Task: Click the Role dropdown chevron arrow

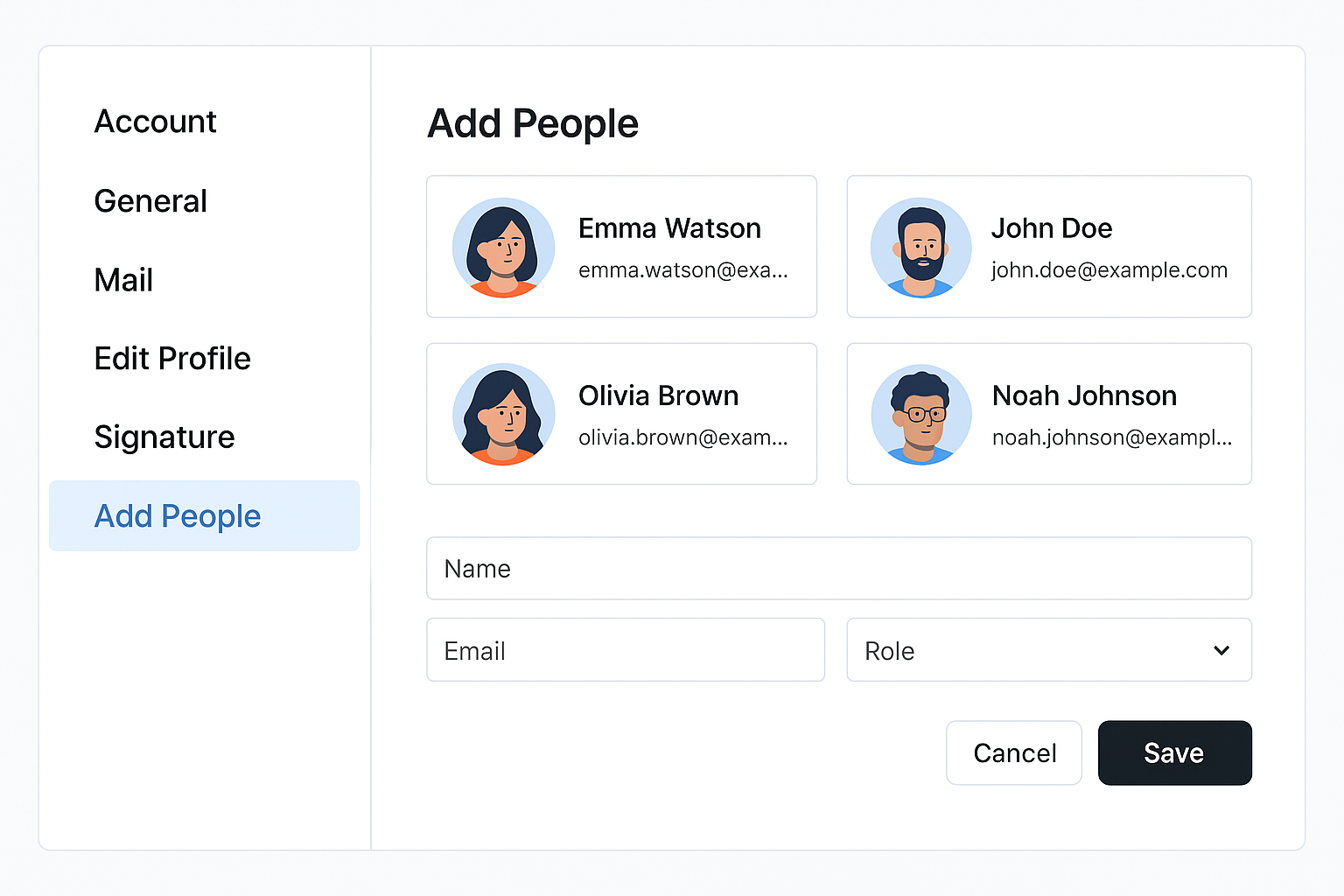Action: [x=1220, y=650]
